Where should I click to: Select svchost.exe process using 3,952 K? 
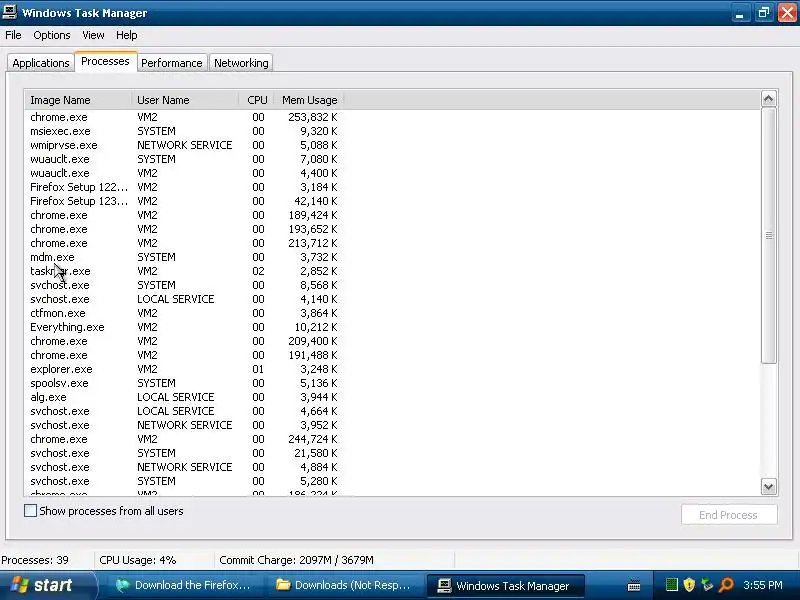(184, 425)
